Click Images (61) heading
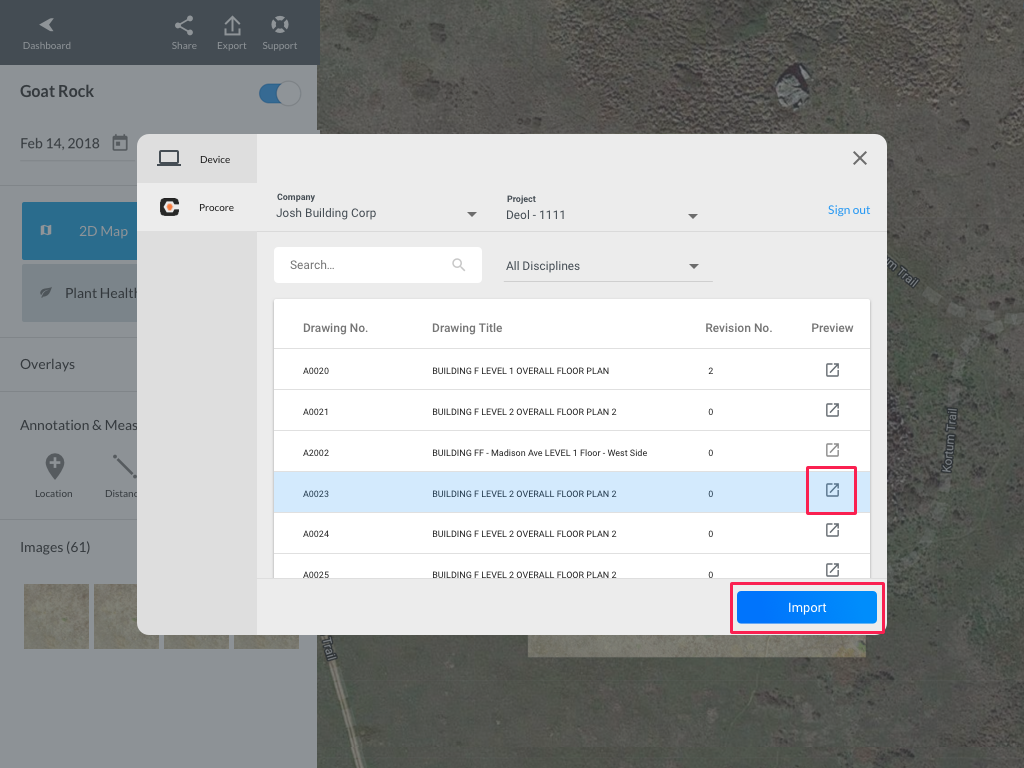The height and width of the screenshot is (768, 1024). coord(55,547)
